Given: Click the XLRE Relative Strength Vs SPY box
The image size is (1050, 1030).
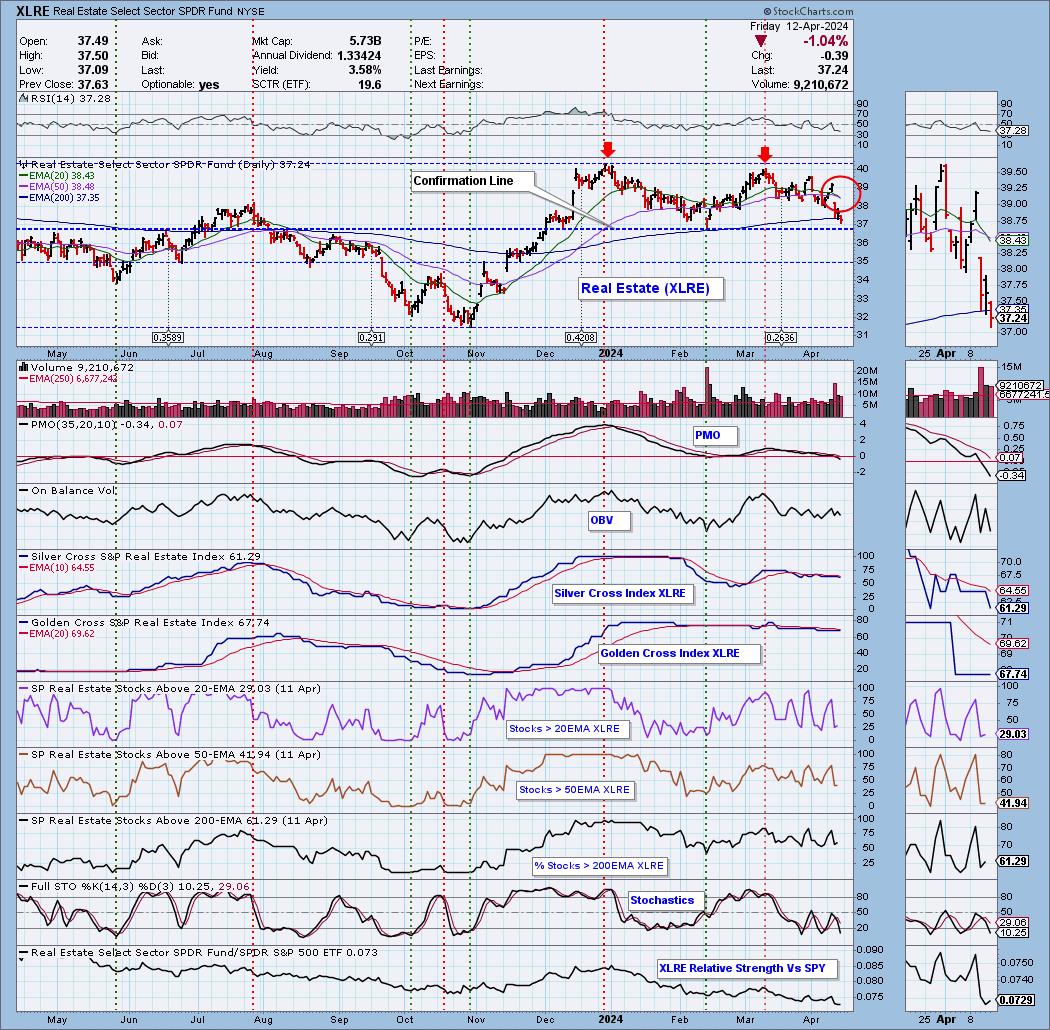Looking at the screenshot, I should [x=747, y=968].
